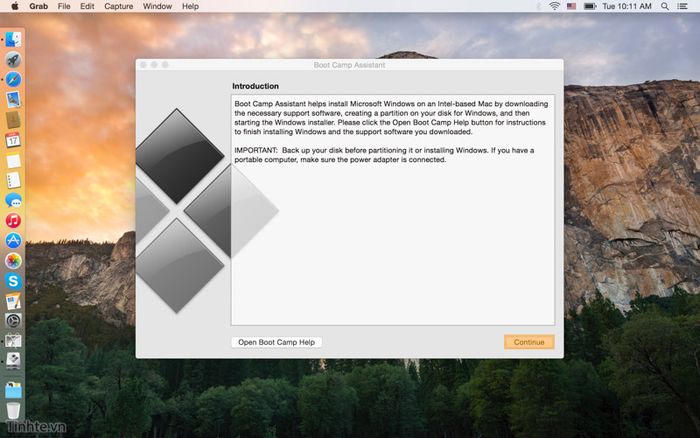700x438 pixels.
Task: Launch Skype from the dock
Action: click(13, 281)
